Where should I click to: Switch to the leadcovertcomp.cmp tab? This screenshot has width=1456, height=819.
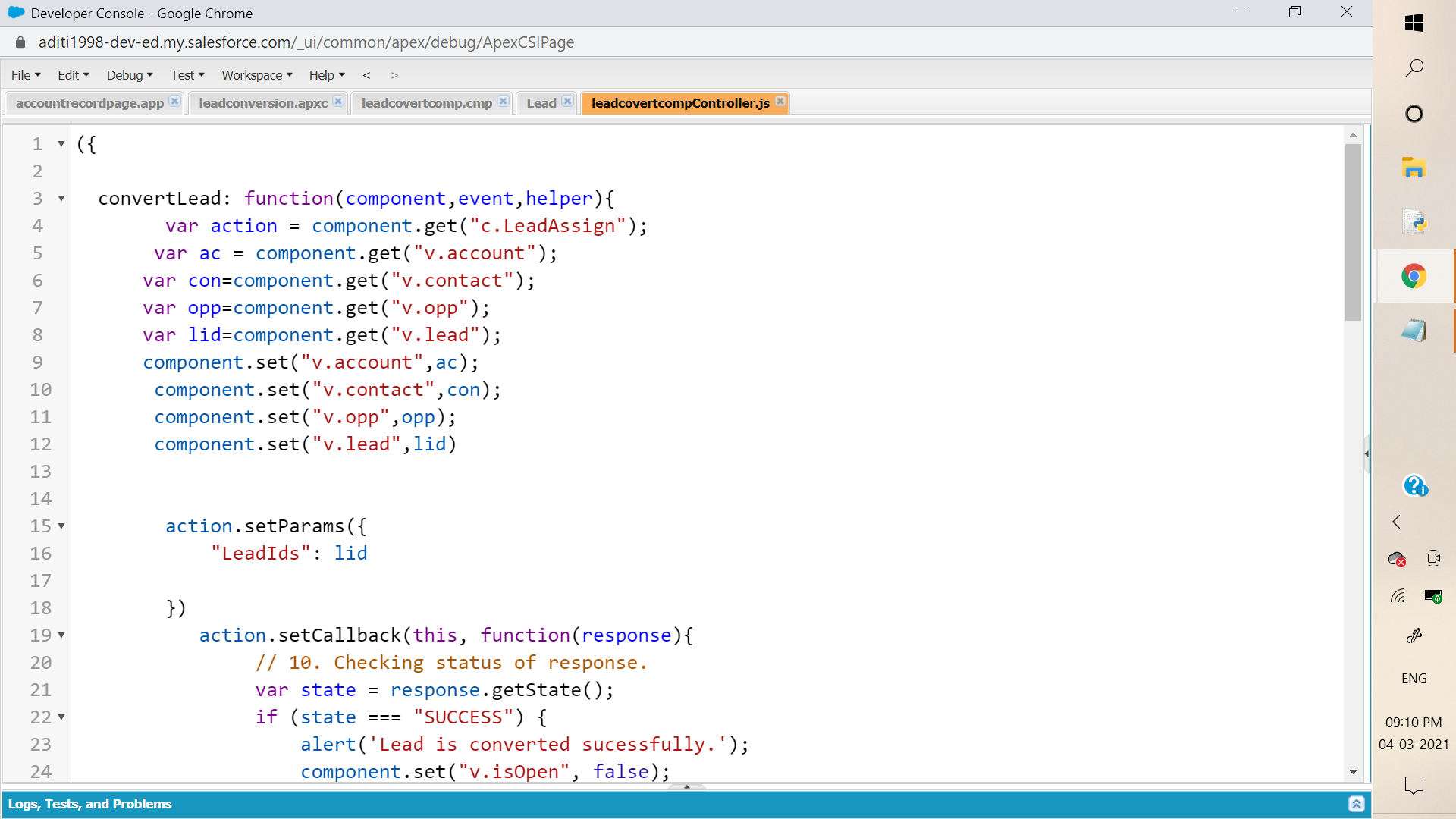[426, 103]
